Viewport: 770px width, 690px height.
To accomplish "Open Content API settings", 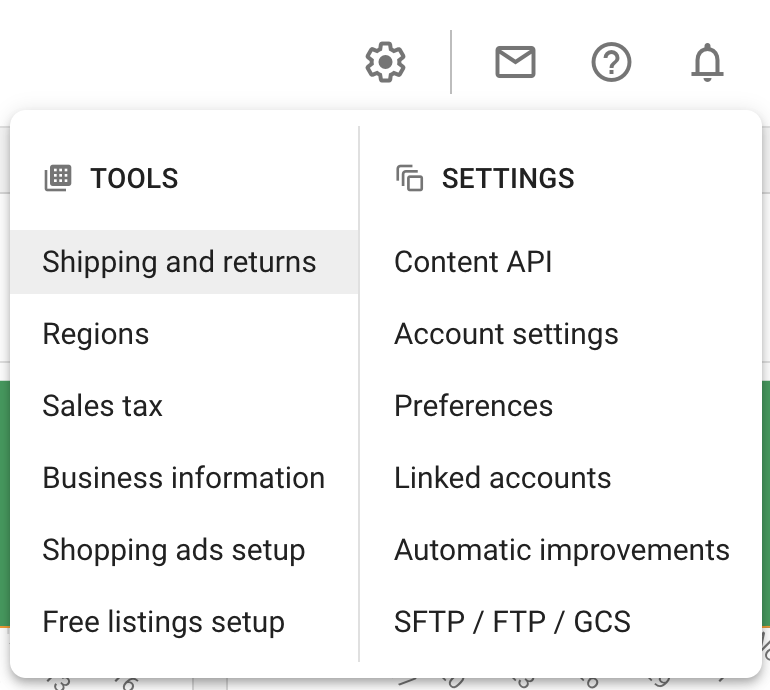I will click(473, 262).
